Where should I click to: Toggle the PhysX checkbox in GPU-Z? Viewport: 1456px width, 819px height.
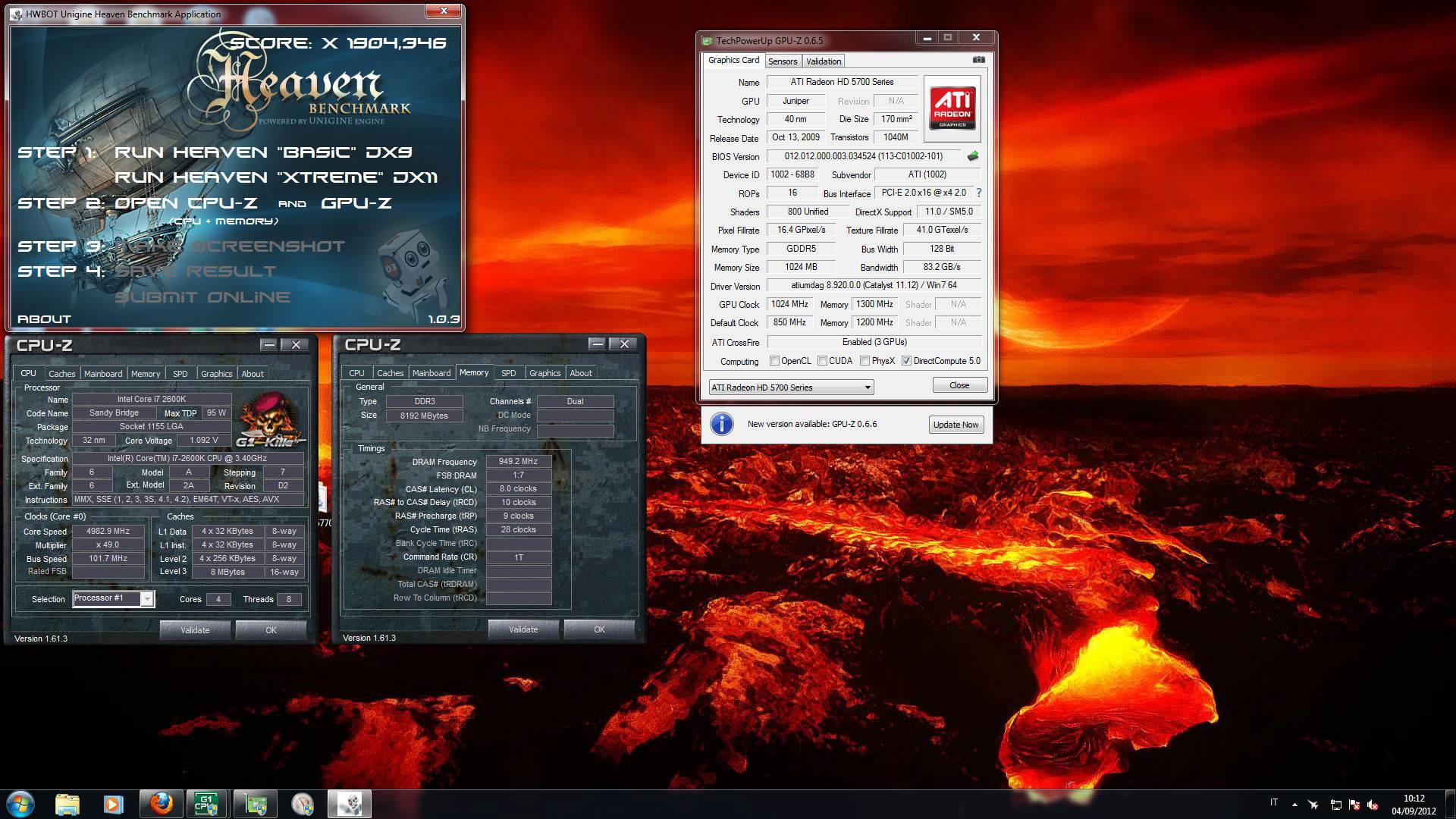tap(864, 361)
